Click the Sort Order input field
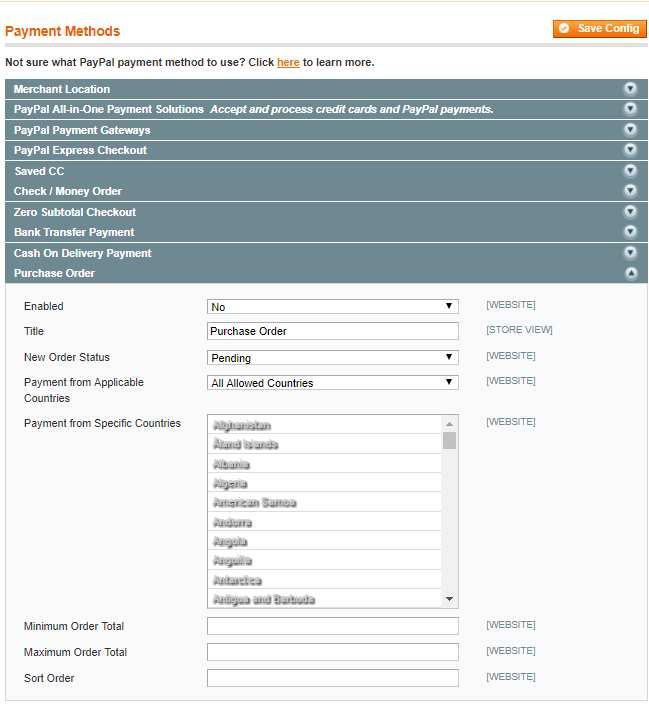 tap(332, 678)
